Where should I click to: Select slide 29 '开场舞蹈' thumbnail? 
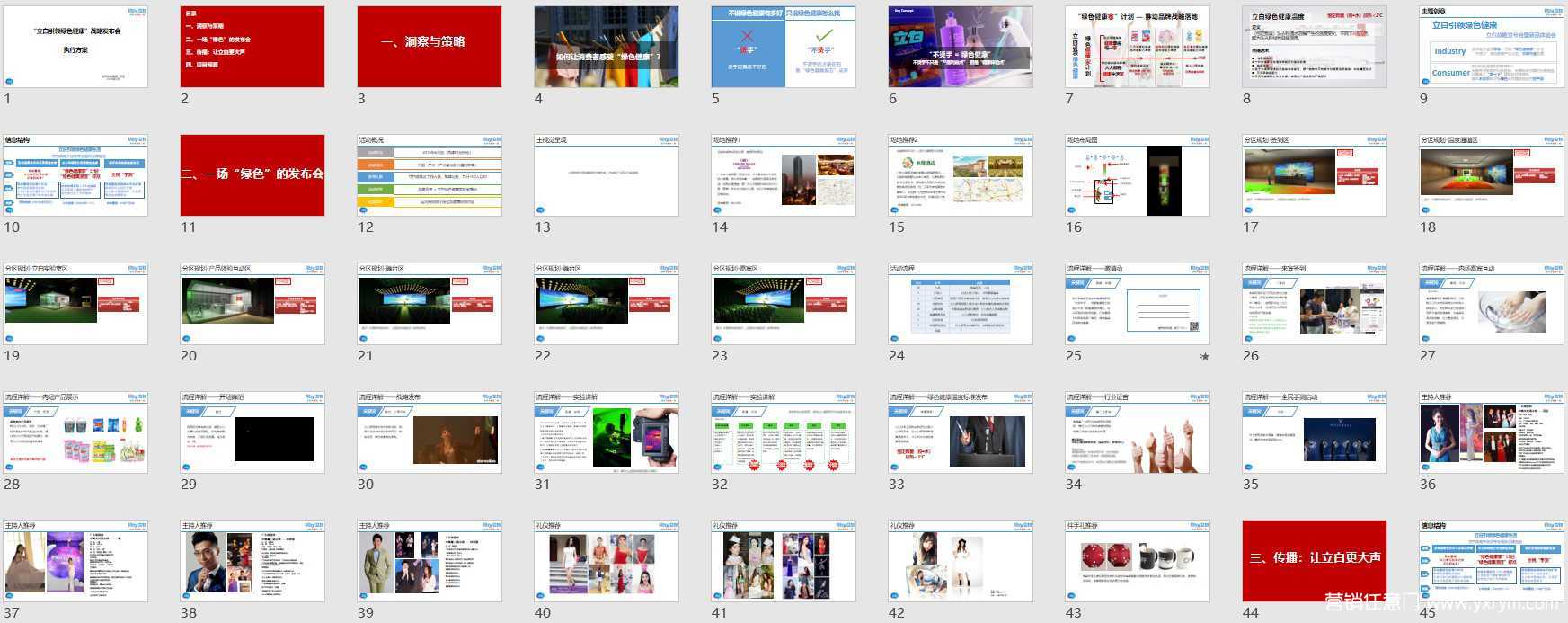tap(252, 432)
